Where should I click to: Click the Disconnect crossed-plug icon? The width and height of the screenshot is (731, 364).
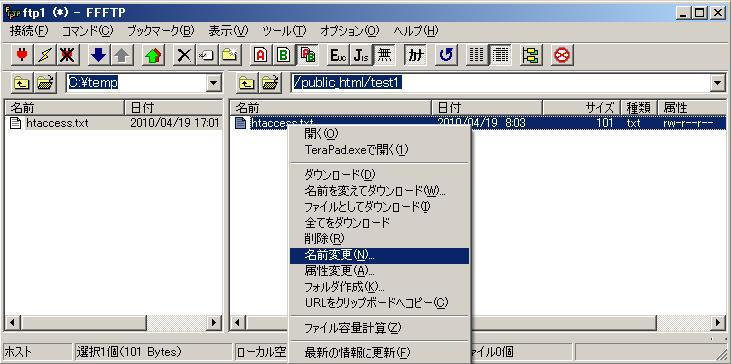(68, 55)
